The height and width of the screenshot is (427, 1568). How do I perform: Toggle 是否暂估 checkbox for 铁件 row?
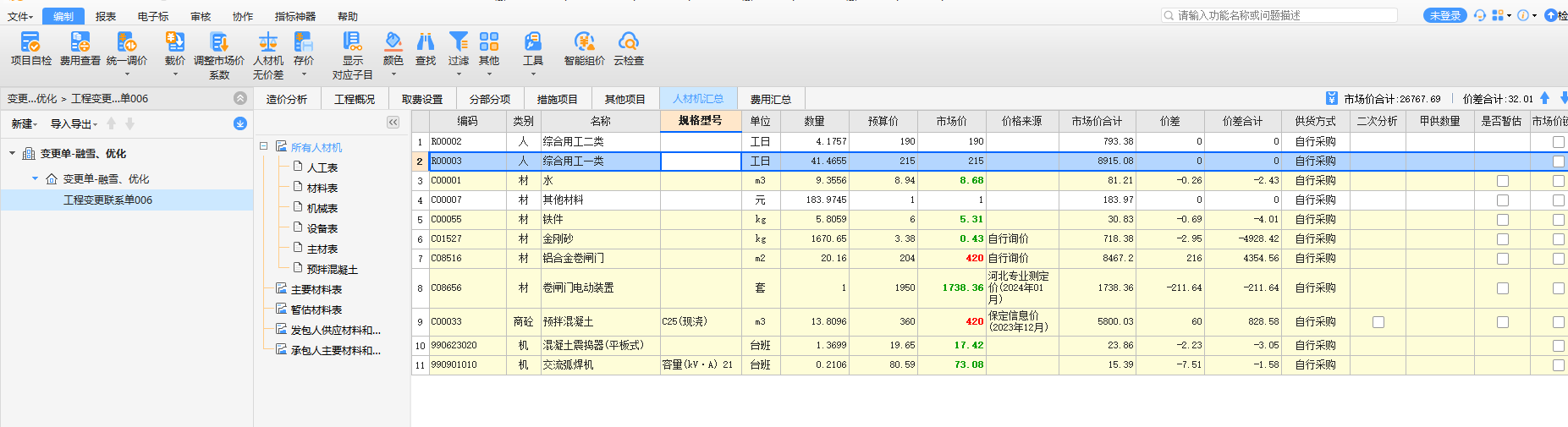click(1502, 220)
